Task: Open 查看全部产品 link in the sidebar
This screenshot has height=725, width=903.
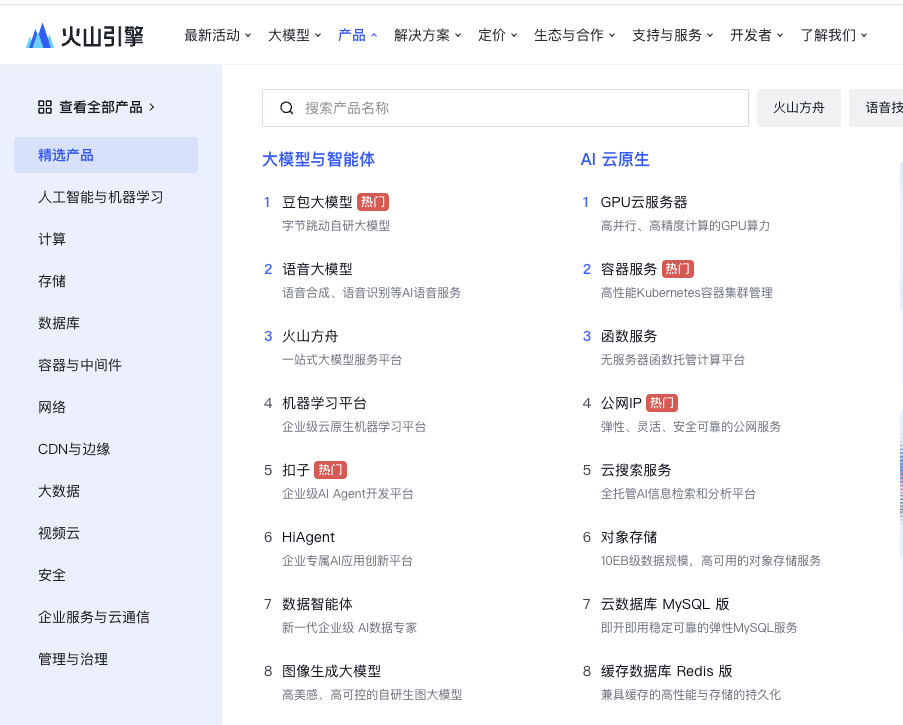Action: coord(97,107)
